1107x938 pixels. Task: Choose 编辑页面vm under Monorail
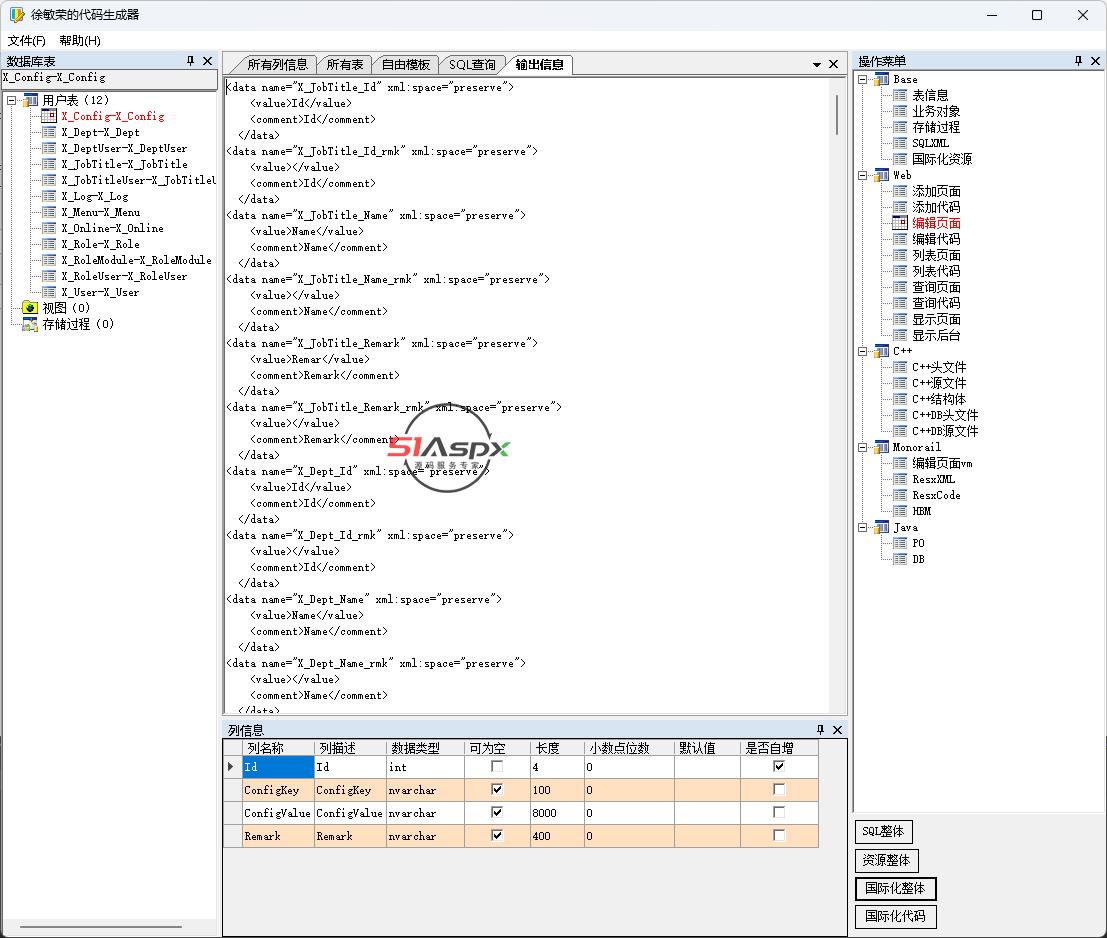coord(942,463)
